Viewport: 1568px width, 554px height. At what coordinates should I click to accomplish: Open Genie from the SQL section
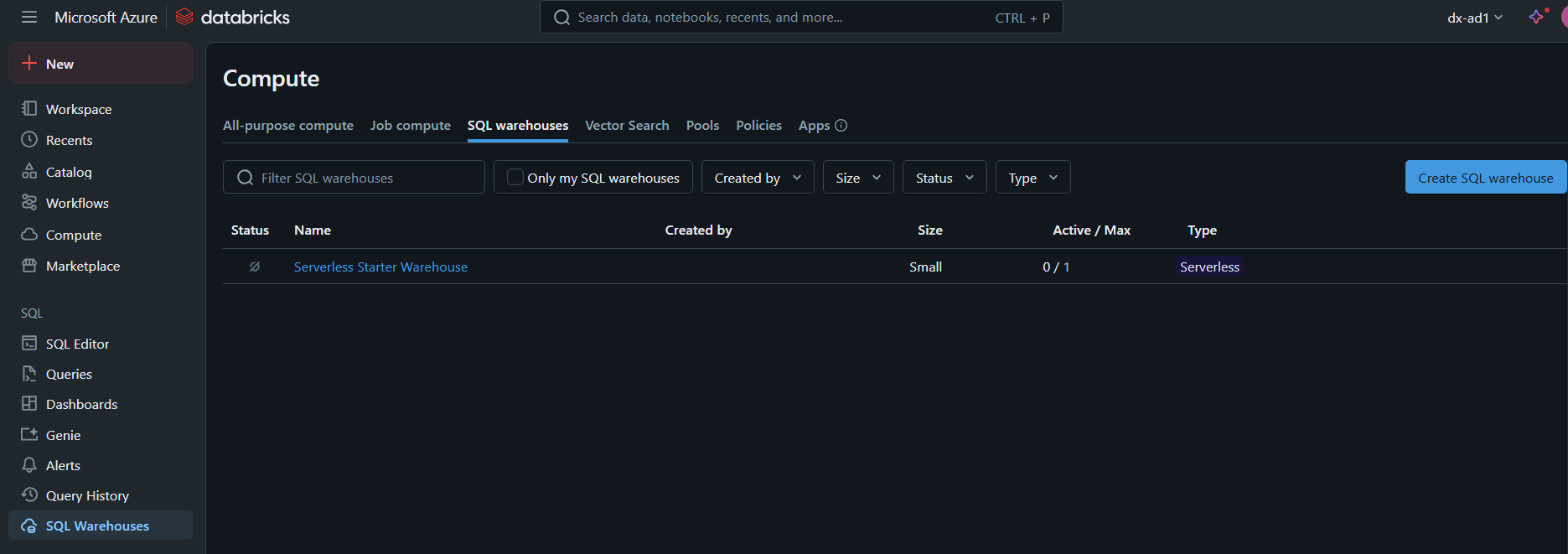tap(63, 435)
